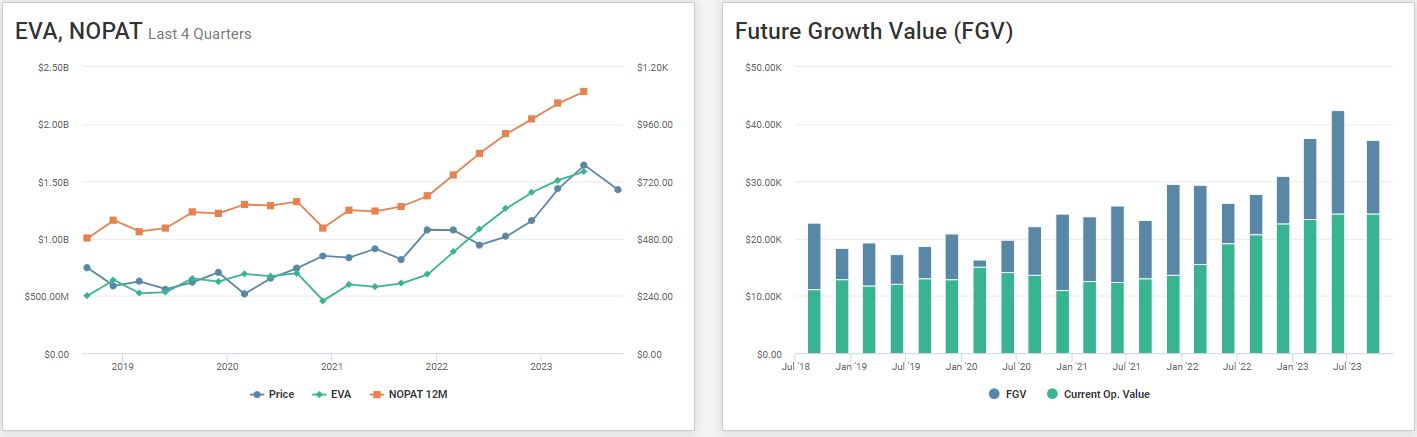Click the blue FGV legend circle

click(x=993, y=394)
